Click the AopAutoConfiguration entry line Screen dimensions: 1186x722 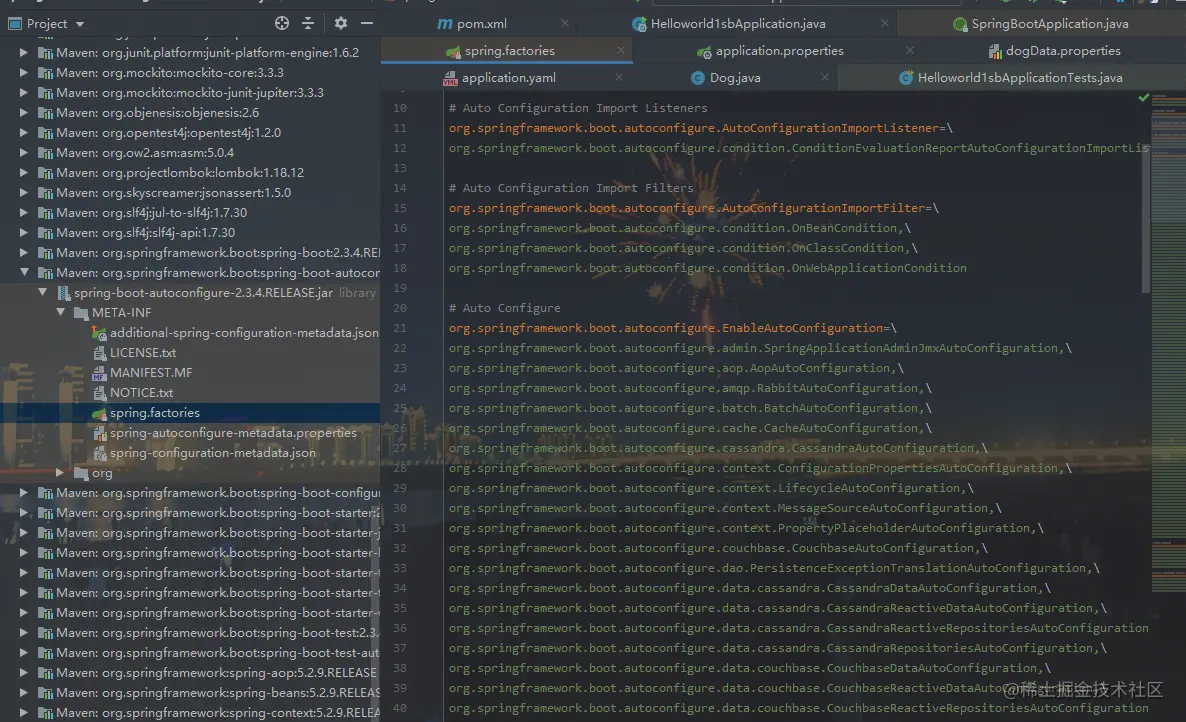click(x=676, y=368)
